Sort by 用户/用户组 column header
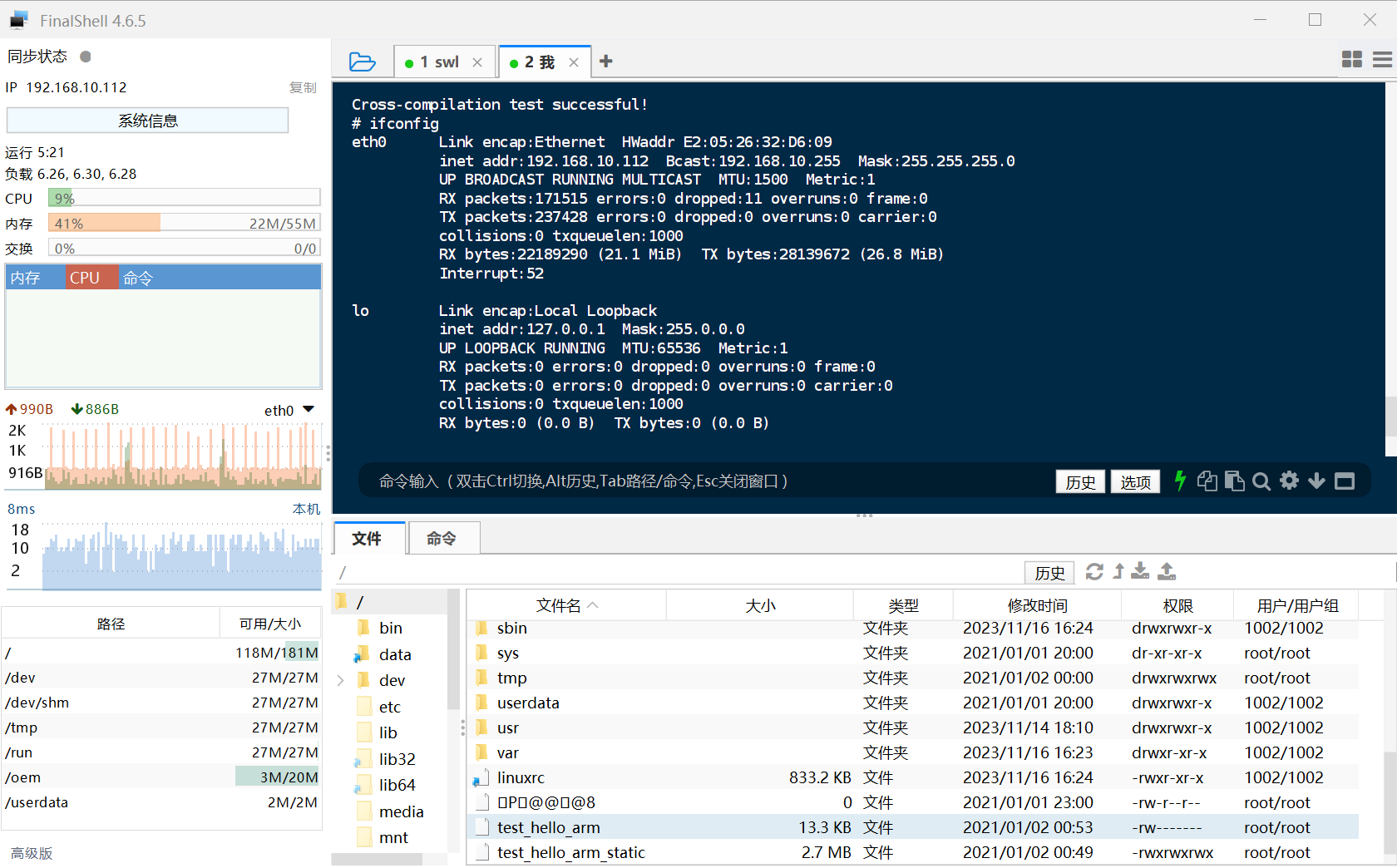This screenshot has width=1397, height=868. click(1297, 605)
